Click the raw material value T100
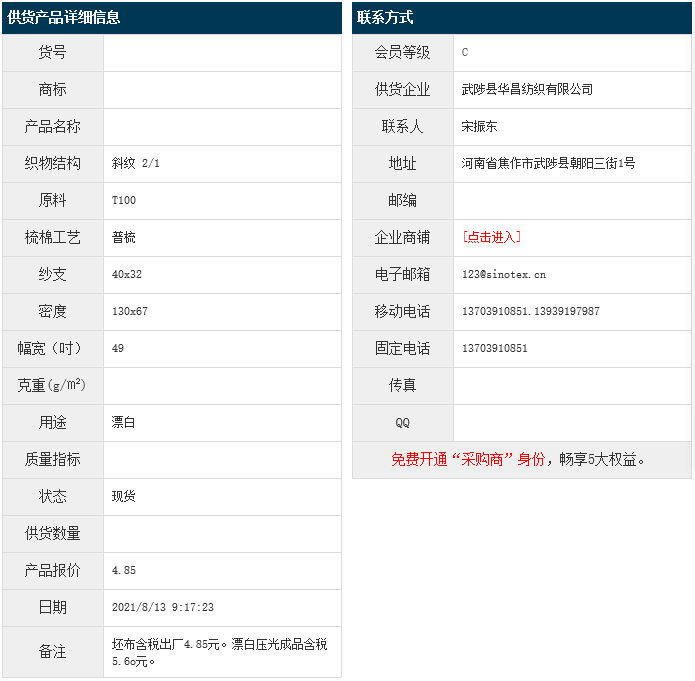Screen dimensions: 695x681 [x=124, y=200]
